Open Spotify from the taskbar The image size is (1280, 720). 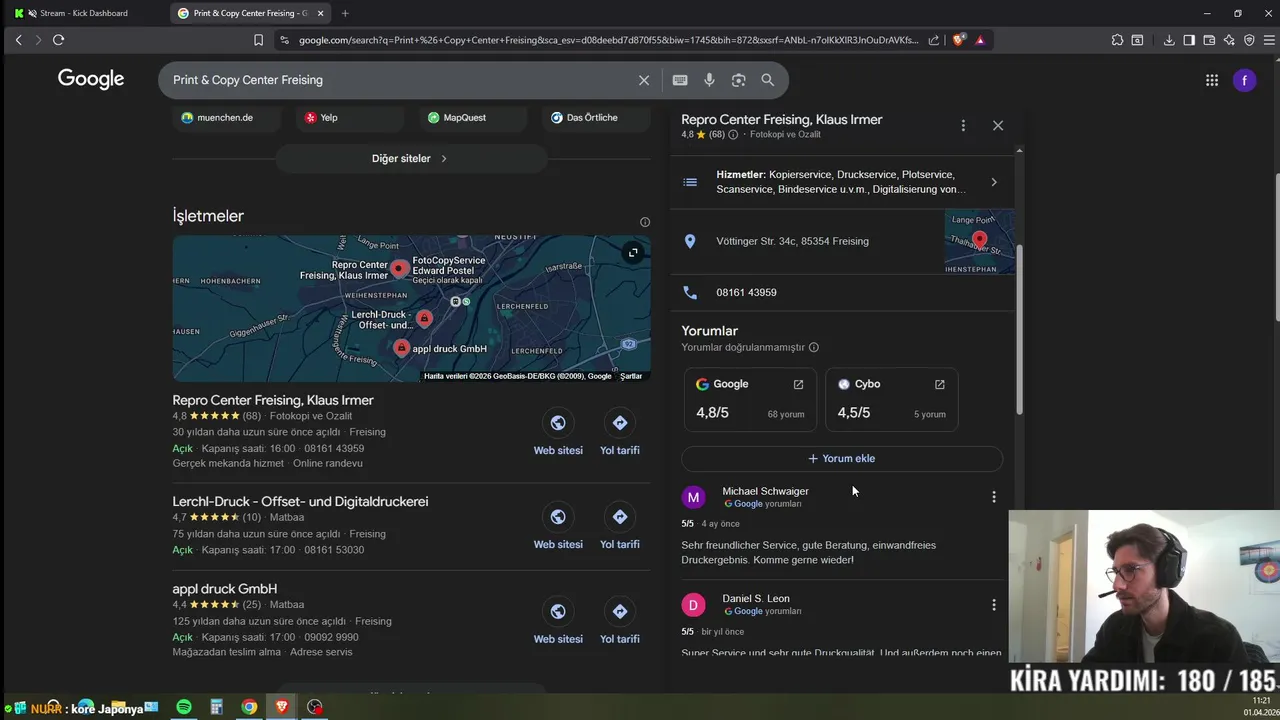point(184,707)
